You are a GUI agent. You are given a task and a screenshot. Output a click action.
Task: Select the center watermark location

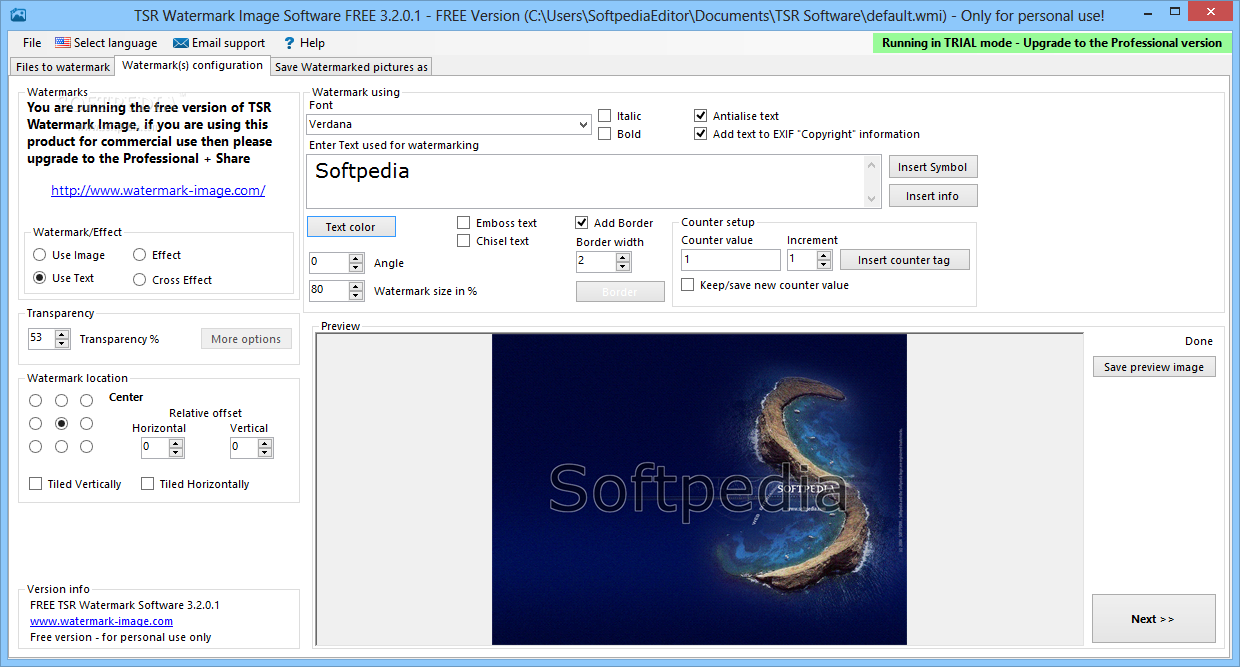coord(61,423)
